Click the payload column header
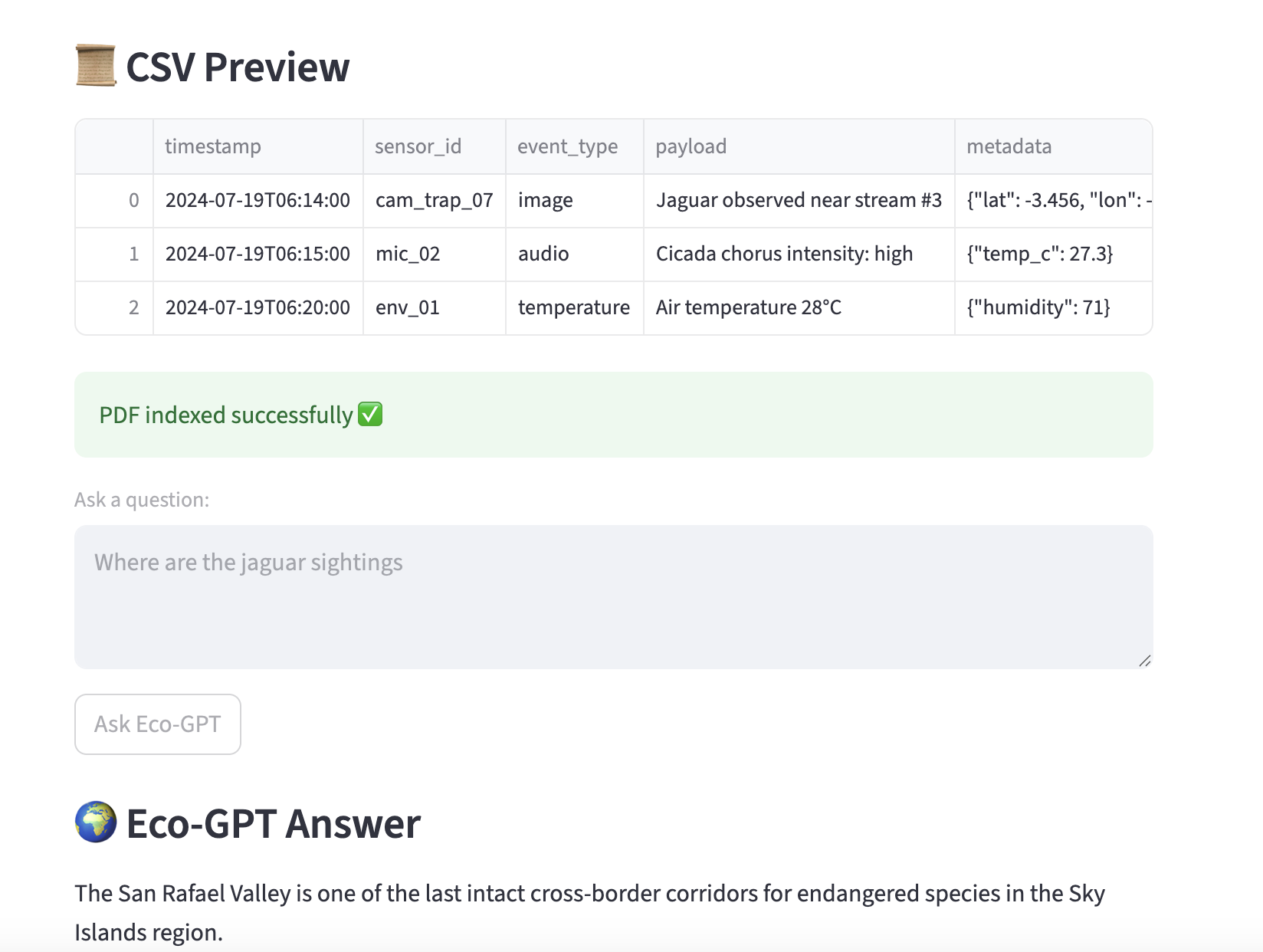This screenshot has height=952, width=1263. coord(691,146)
